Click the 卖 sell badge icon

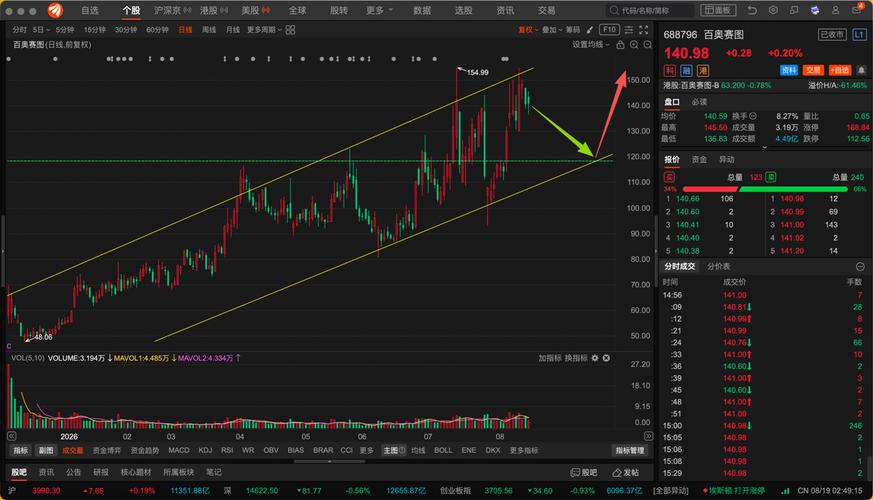pos(771,177)
